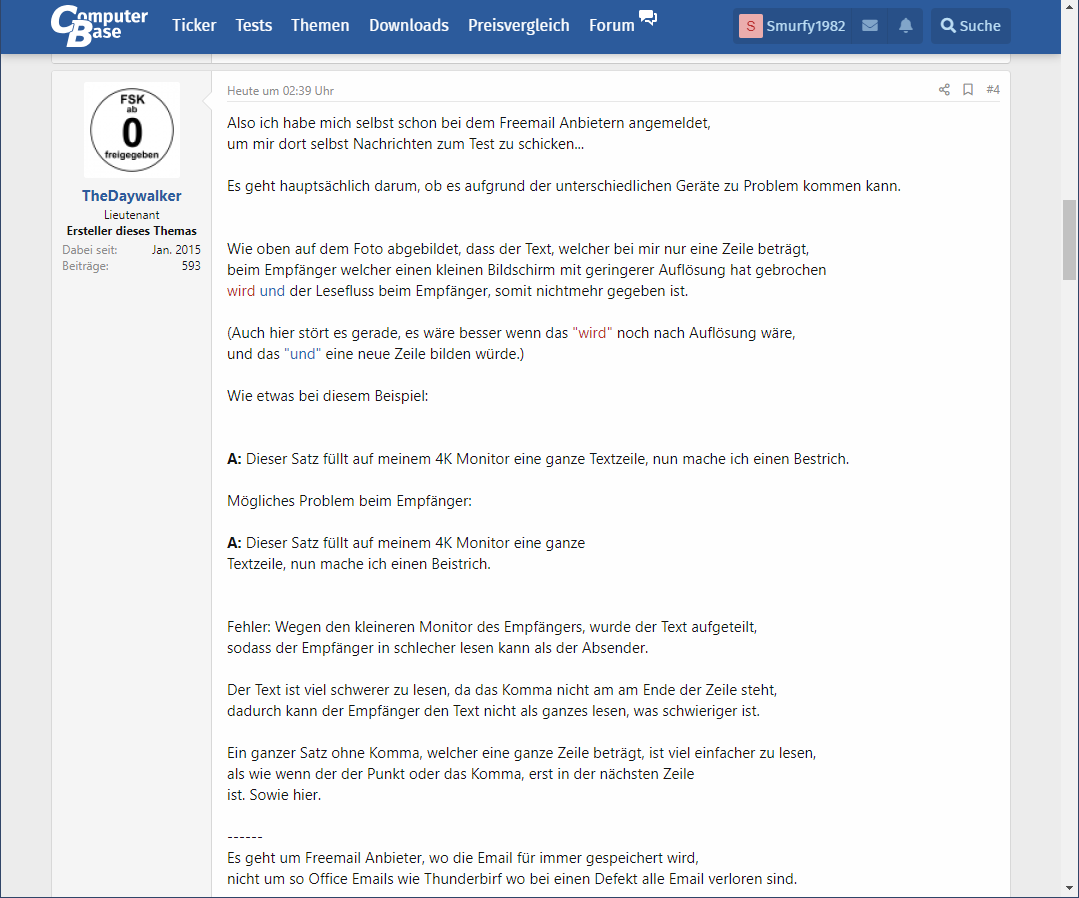Viewport: 1079px width, 898px height.
Task: Click the line 'Wie etwas bei diesem Beispiel:'
Action: 328,396
